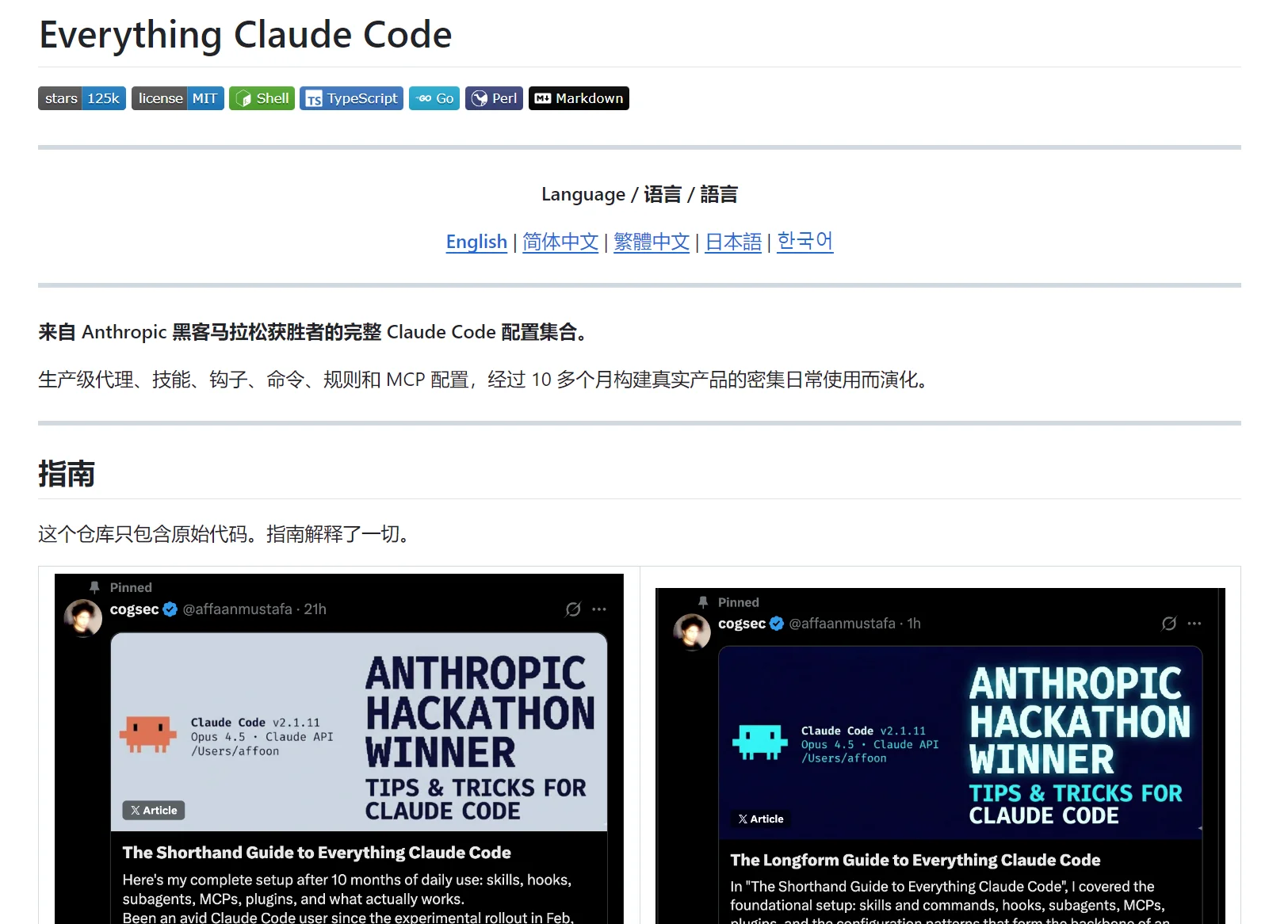The image size is (1288, 924).
Task: Click the pin icon on the pinned tweet
Action: (x=94, y=586)
